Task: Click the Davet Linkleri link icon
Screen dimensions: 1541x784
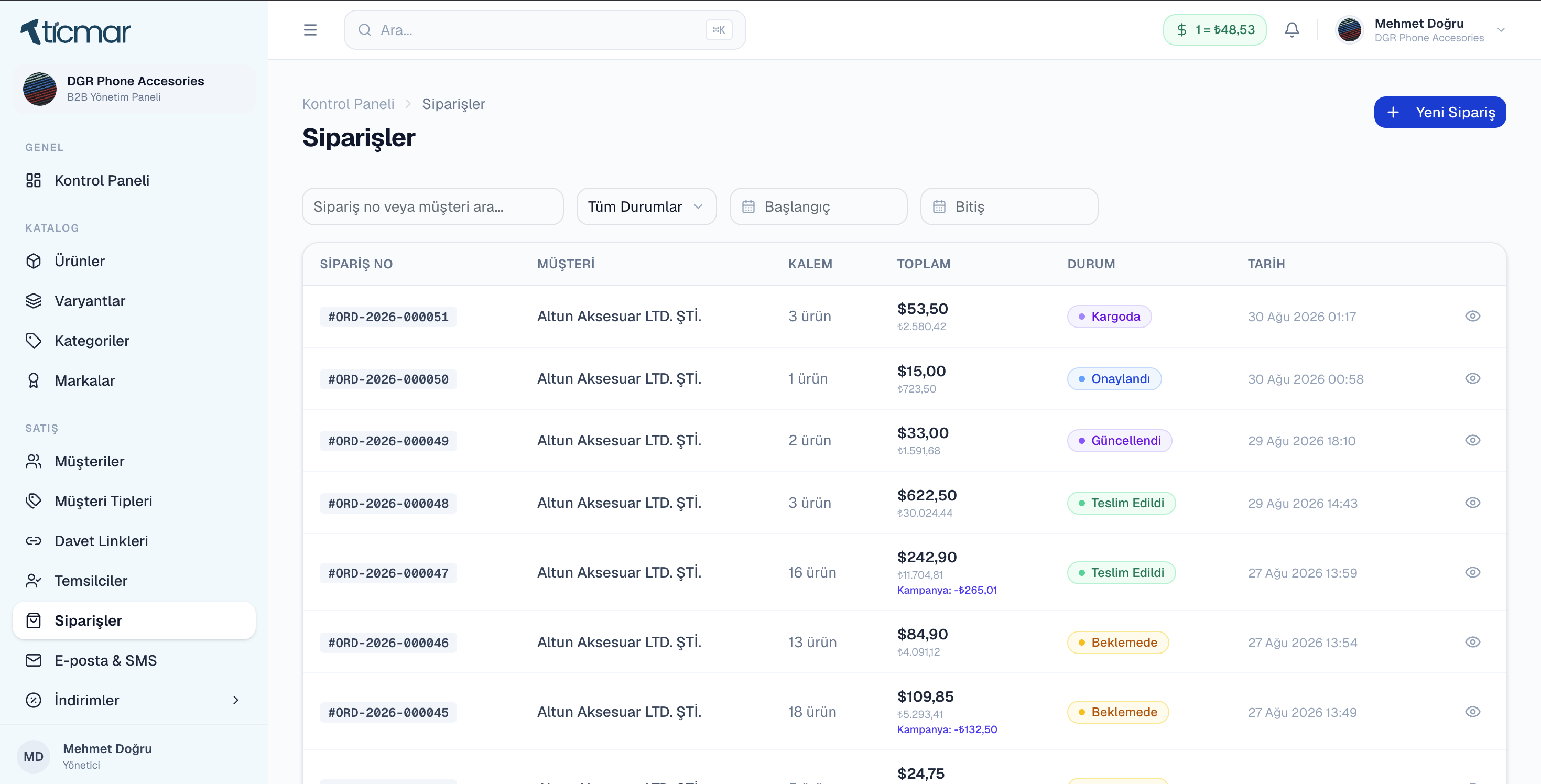Action: 34,541
